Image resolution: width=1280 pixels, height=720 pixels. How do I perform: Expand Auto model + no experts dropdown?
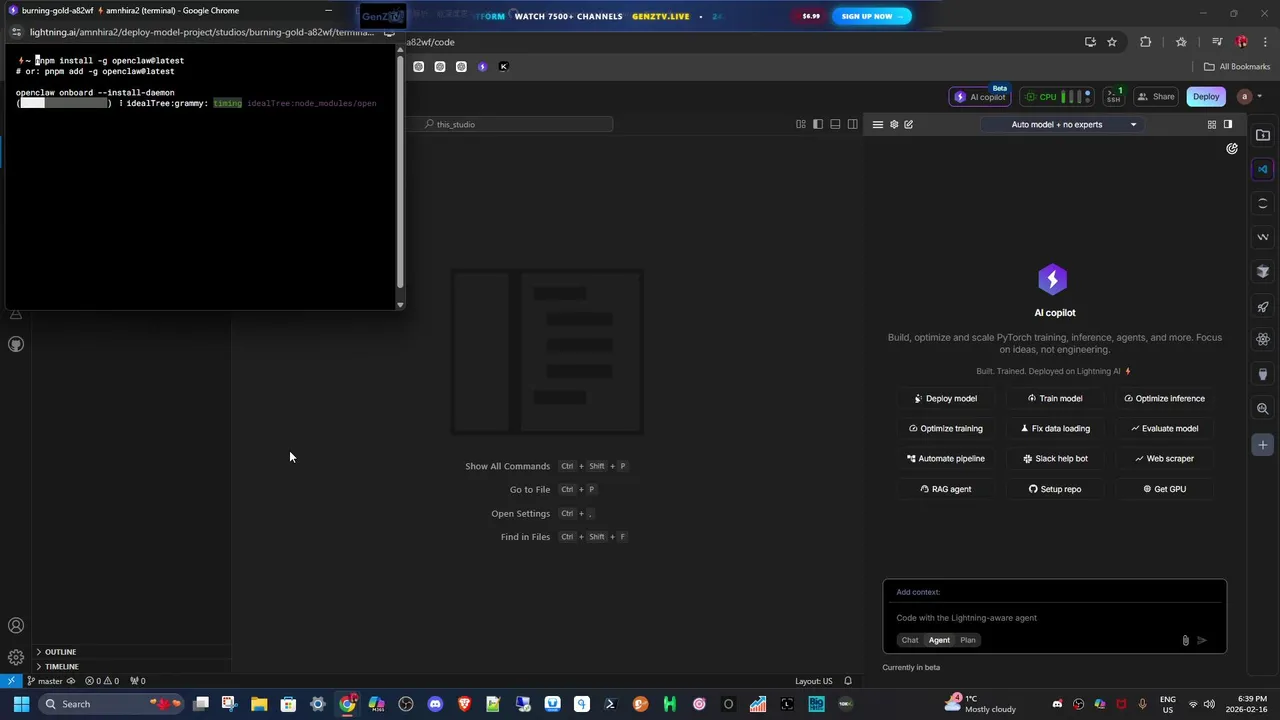click(x=1062, y=124)
